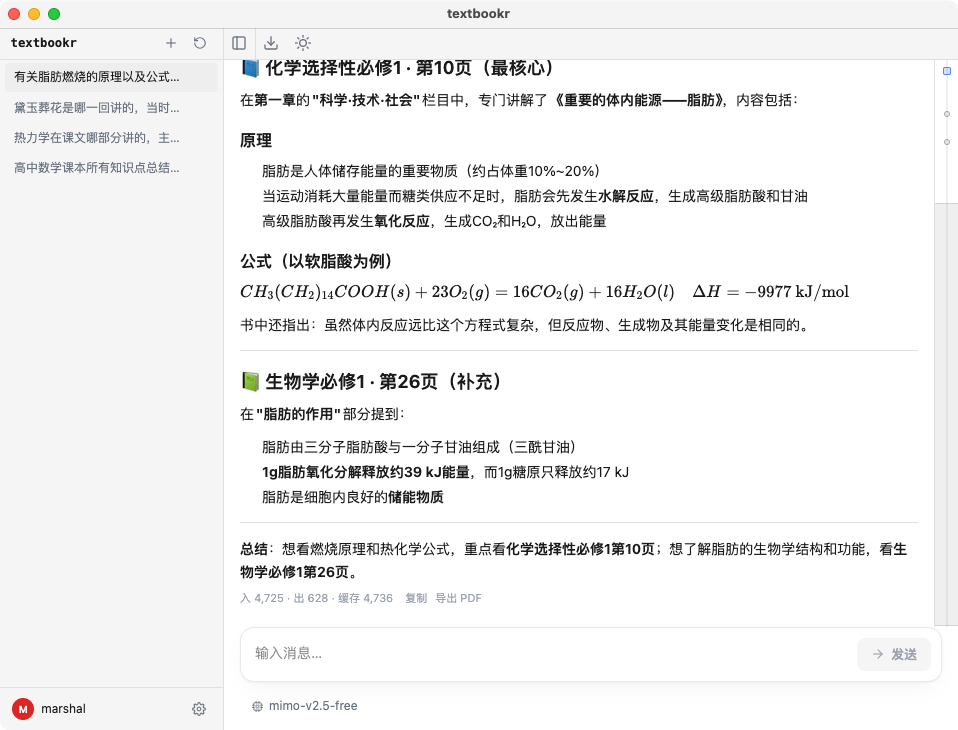The height and width of the screenshot is (730, 958).
Task: Click the 原理 section heading
Action: 256,141
